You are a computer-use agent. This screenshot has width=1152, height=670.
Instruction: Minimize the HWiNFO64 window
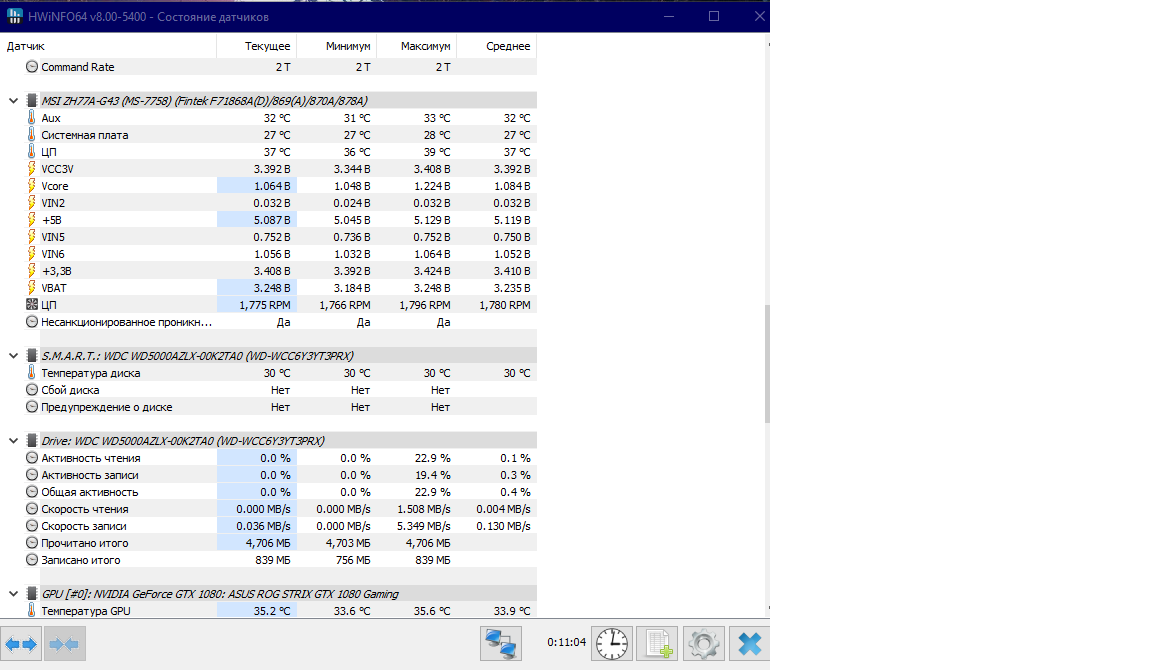[669, 16]
